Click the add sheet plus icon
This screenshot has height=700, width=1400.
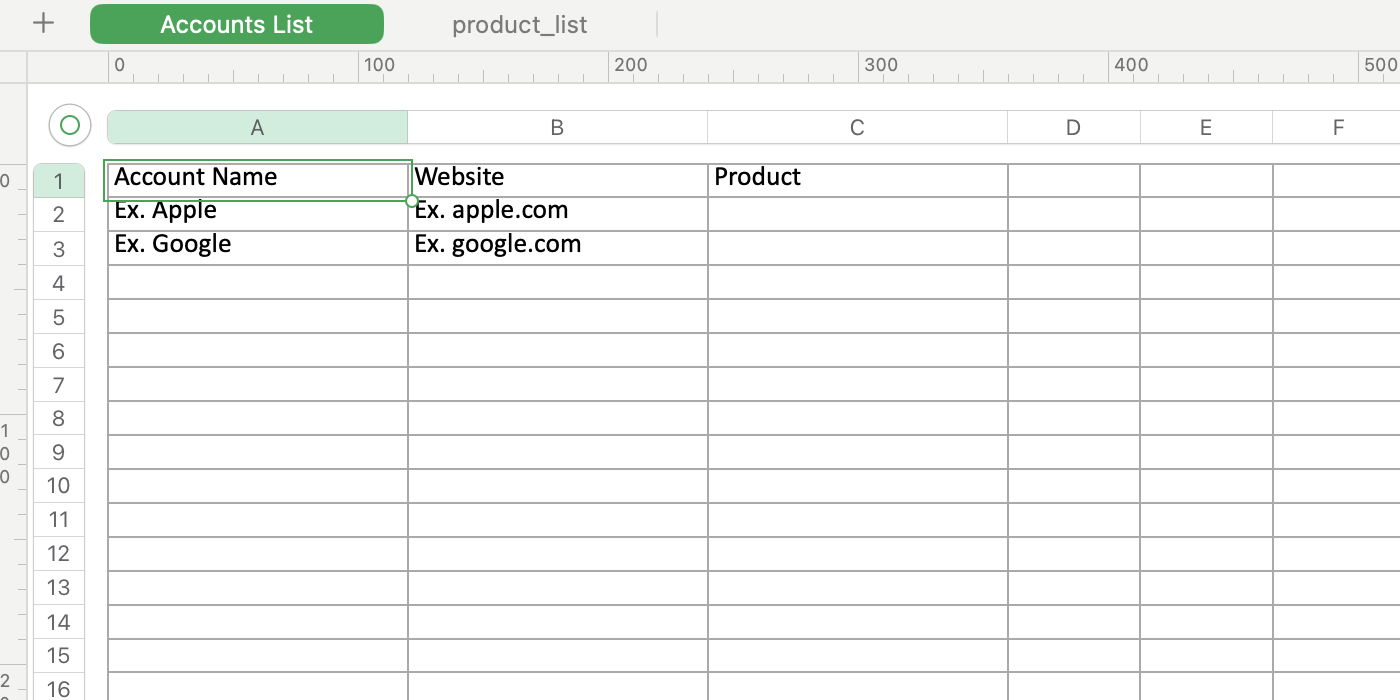pyautogui.click(x=42, y=23)
